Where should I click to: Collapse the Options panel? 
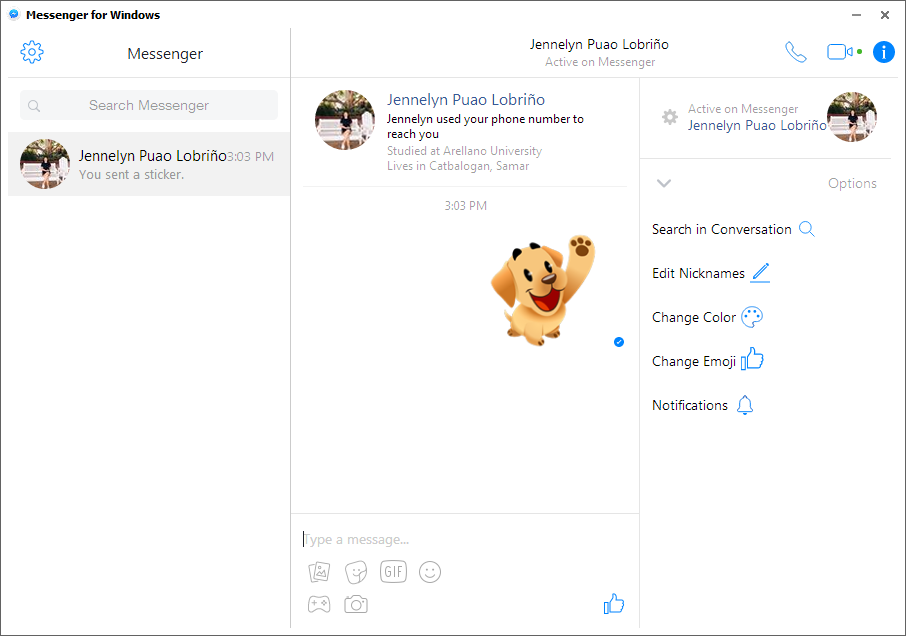click(x=664, y=183)
